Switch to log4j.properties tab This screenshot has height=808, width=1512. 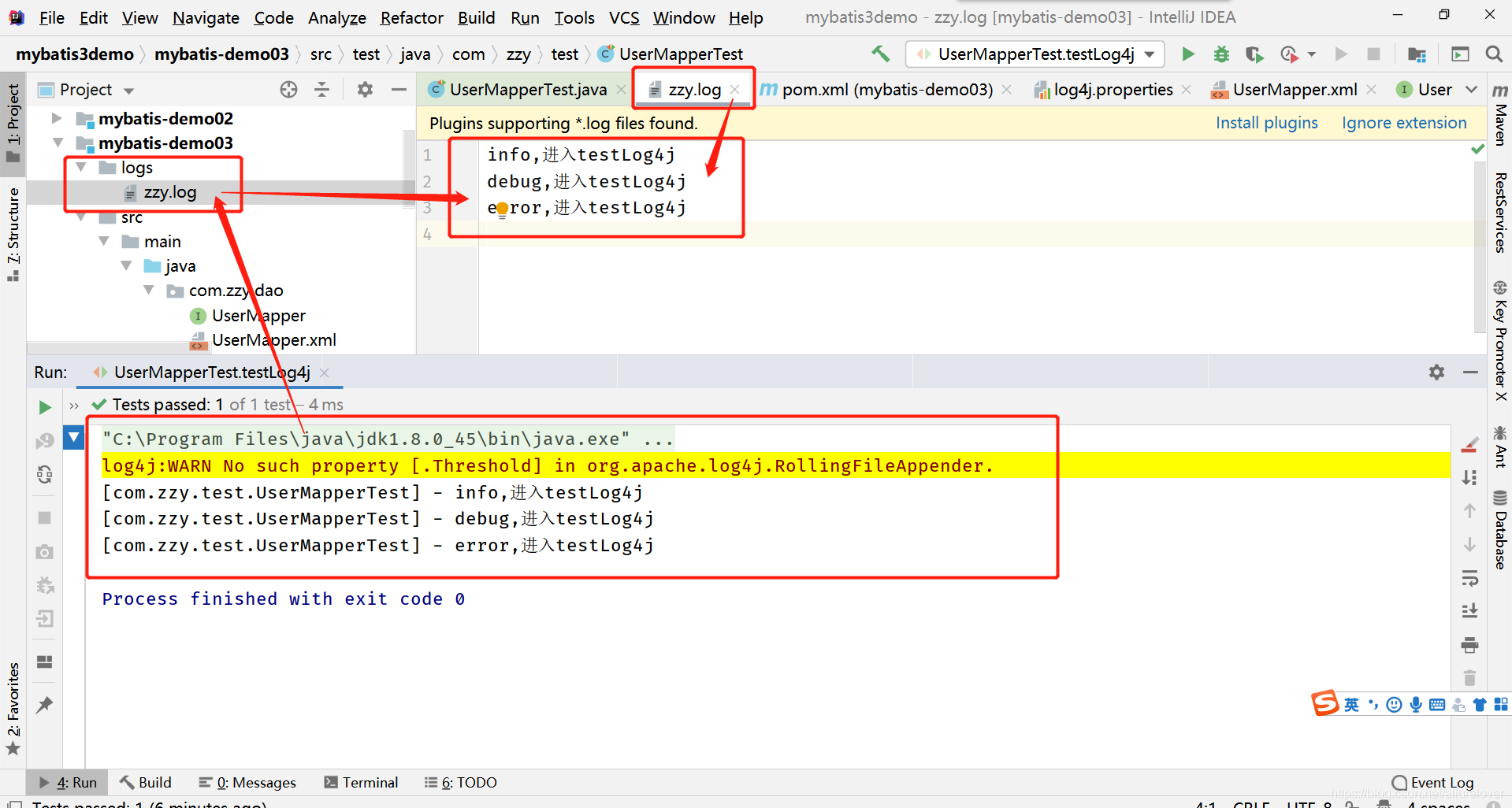coord(1113,89)
